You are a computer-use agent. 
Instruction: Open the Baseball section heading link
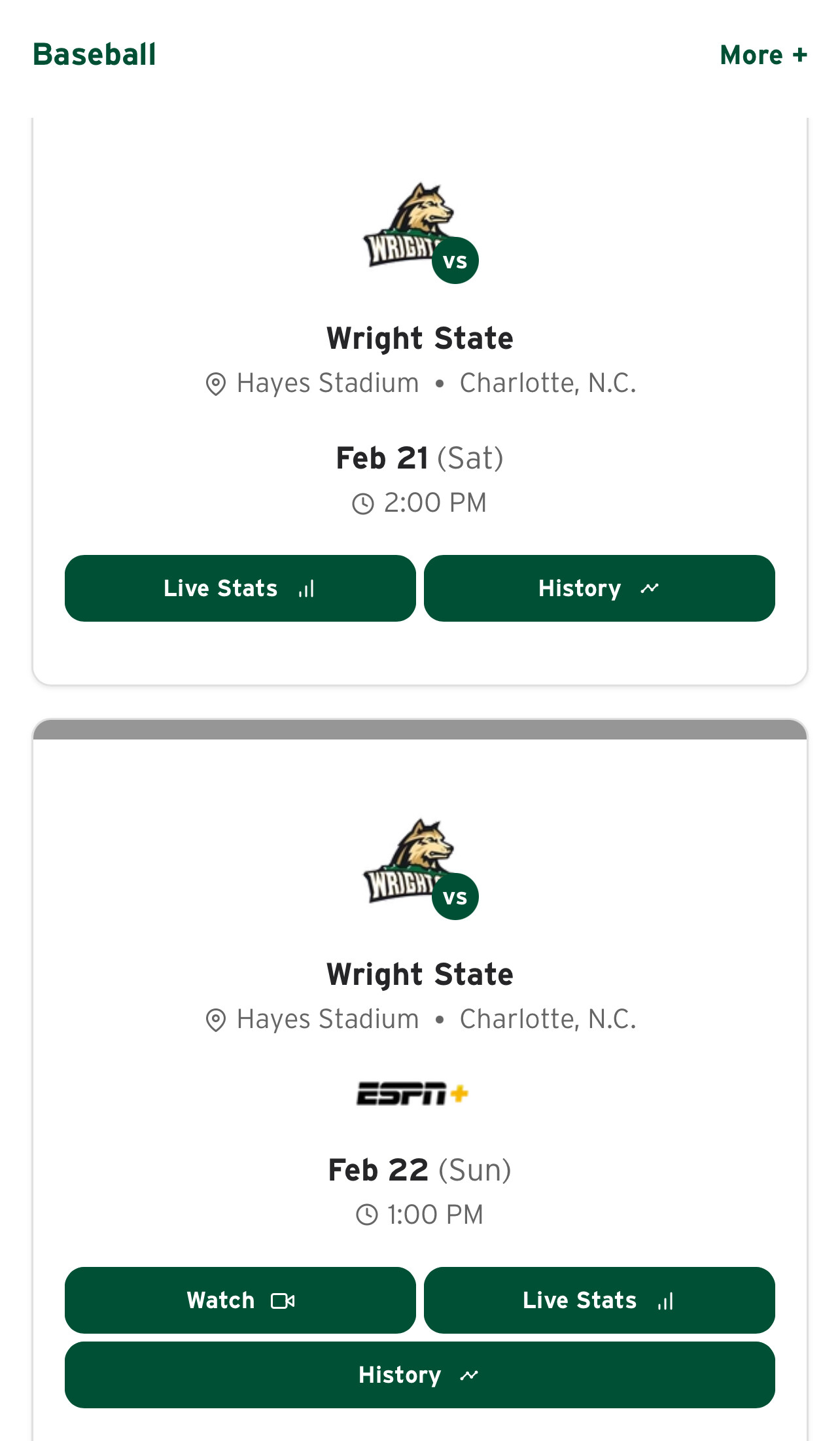(x=95, y=54)
